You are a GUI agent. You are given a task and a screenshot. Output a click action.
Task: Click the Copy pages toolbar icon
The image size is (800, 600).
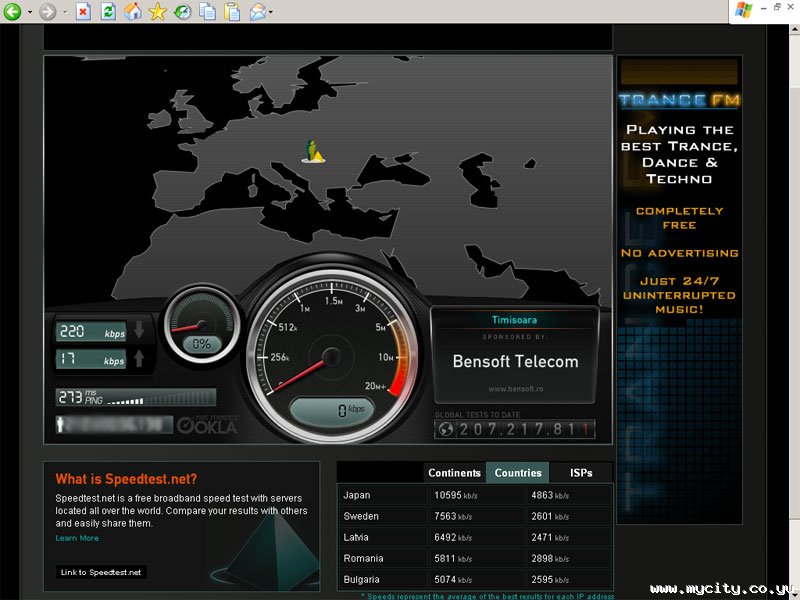[x=207, y=11]
